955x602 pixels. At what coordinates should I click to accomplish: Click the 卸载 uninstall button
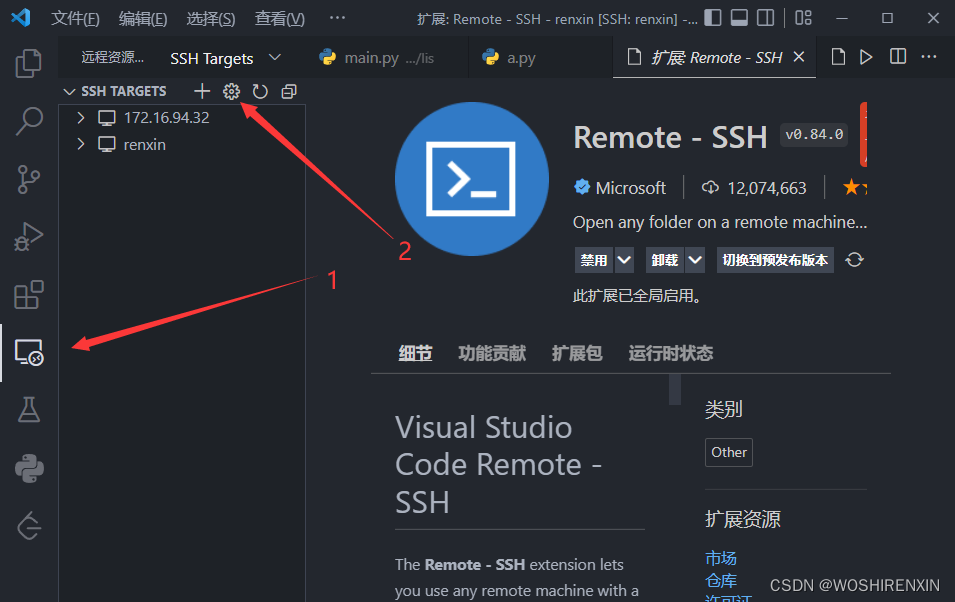(x=664, y=260)
